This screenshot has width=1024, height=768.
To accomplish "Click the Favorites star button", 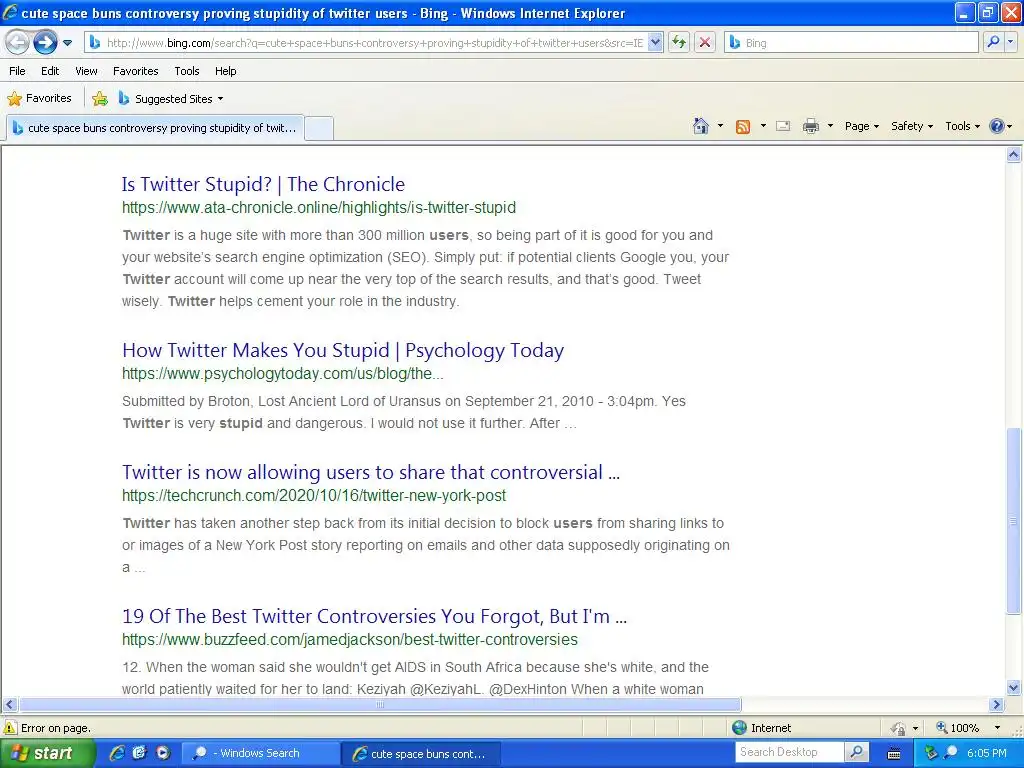I will point(39,99).
